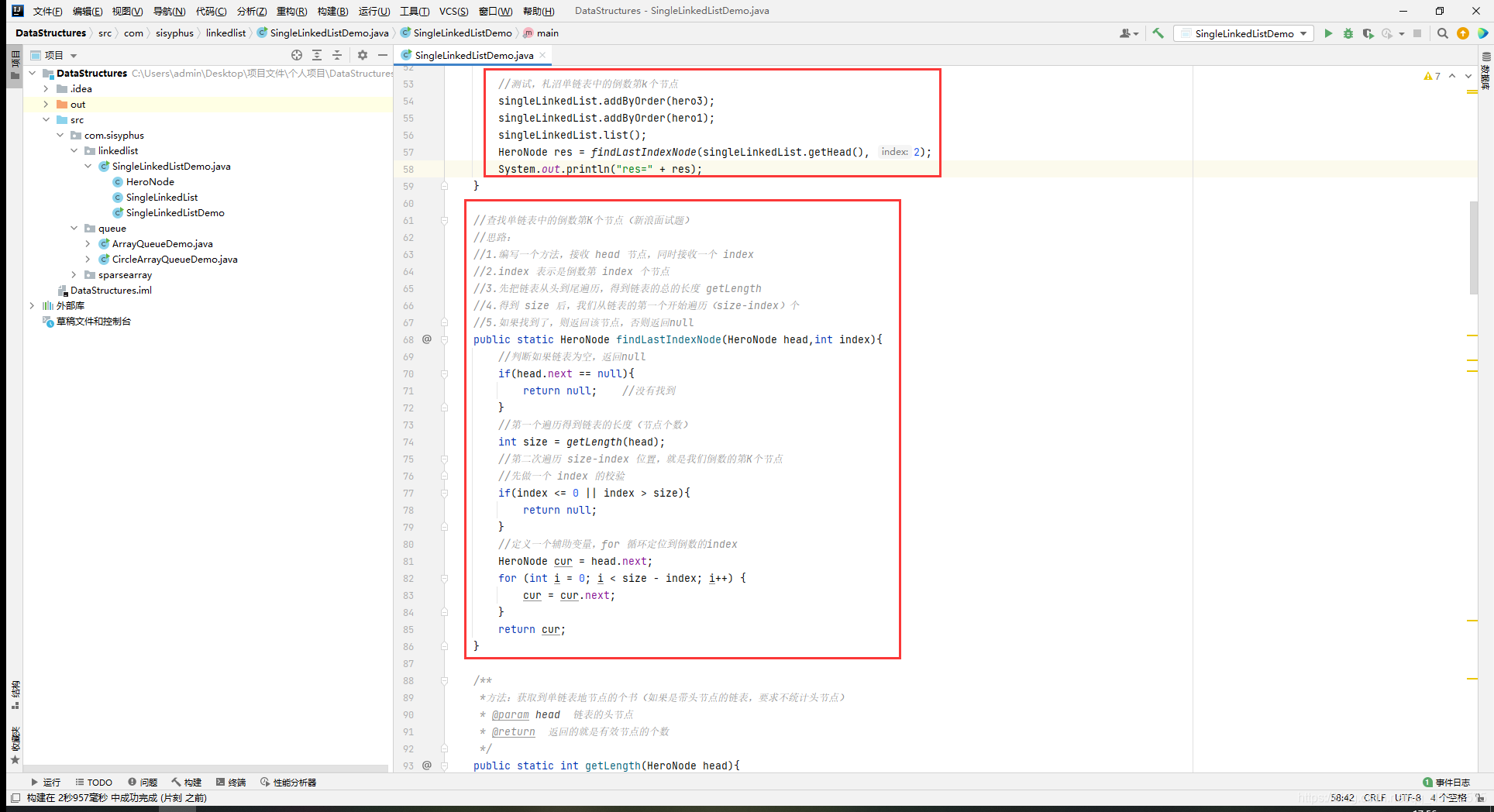
Task: Open the 性能分析器 tool window
Action: coord(288,782)
